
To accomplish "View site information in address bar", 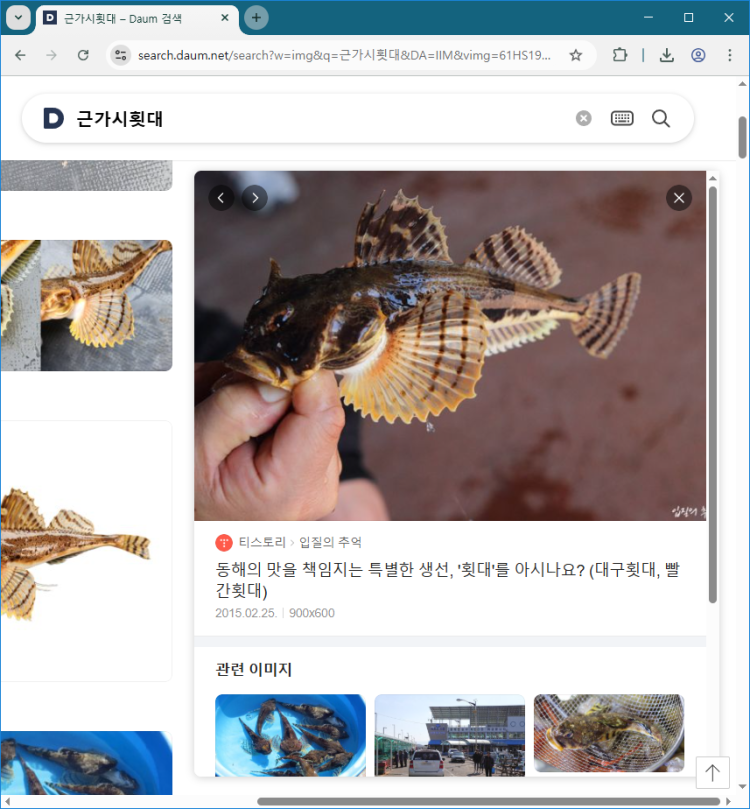I will click(x=121, y=55).
